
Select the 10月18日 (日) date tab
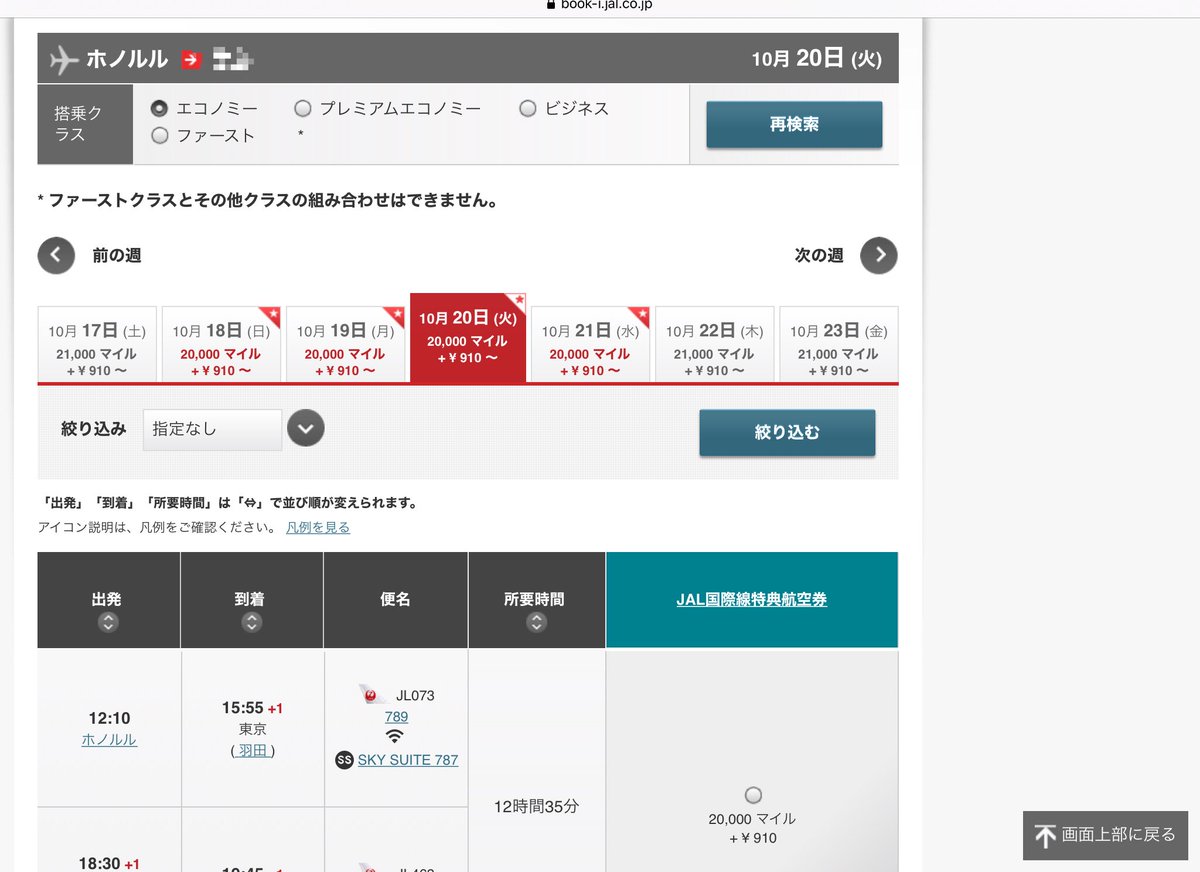coord(221,344)
